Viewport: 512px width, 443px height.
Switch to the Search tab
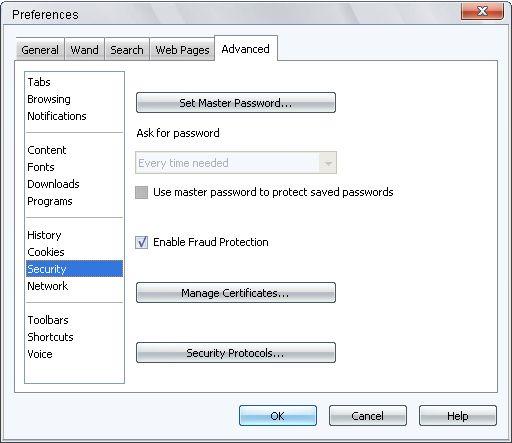[127, 50]
